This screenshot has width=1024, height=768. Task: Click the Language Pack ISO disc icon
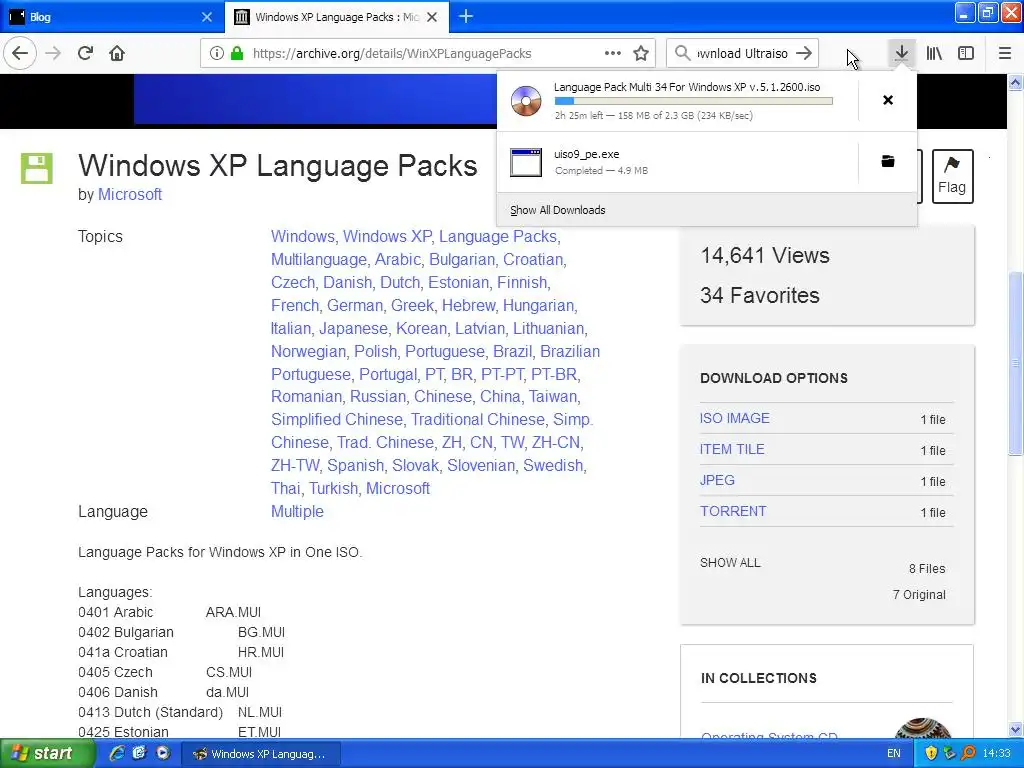click(526, 101)
